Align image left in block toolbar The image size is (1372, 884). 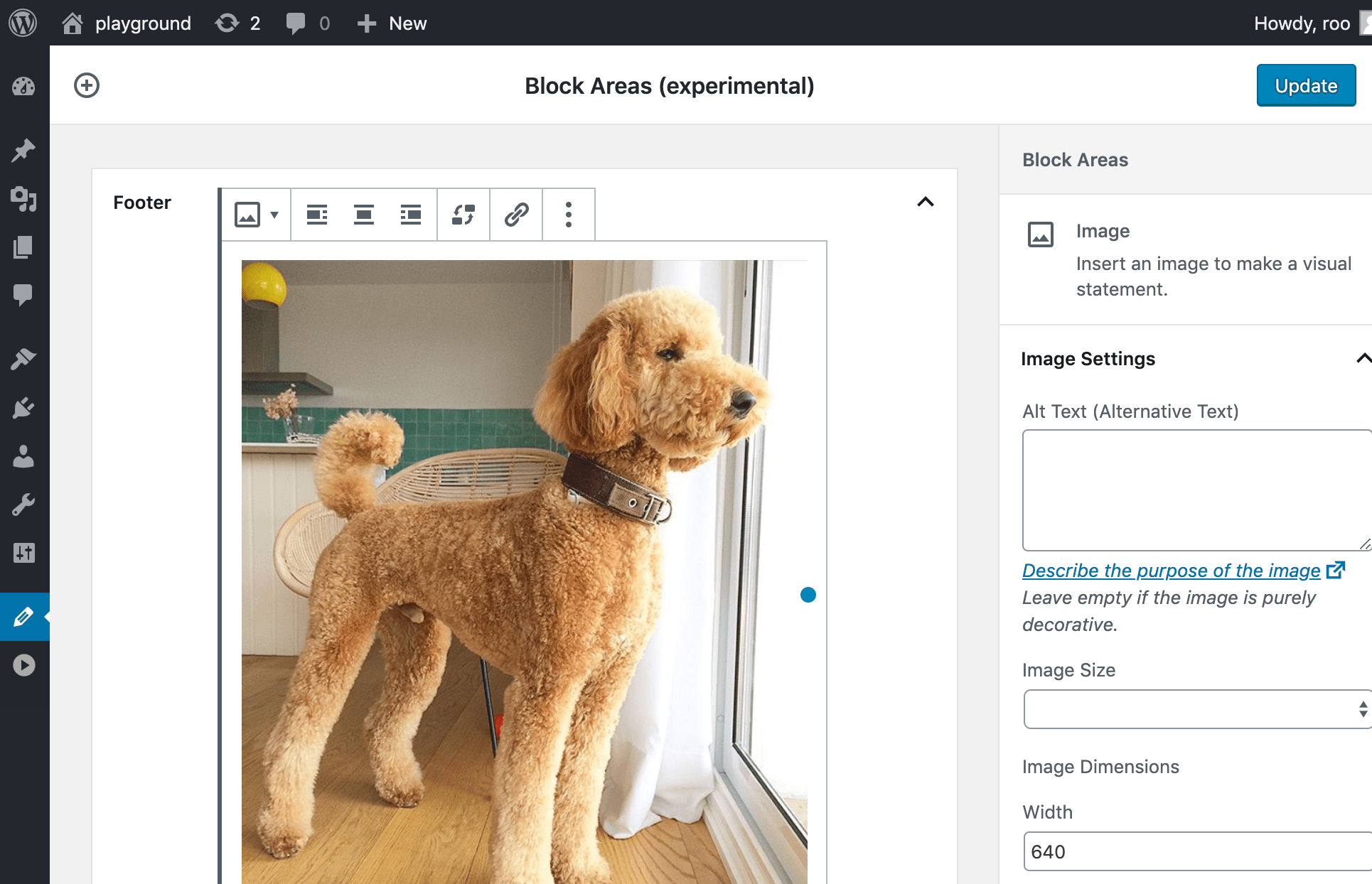coord(317,215)
